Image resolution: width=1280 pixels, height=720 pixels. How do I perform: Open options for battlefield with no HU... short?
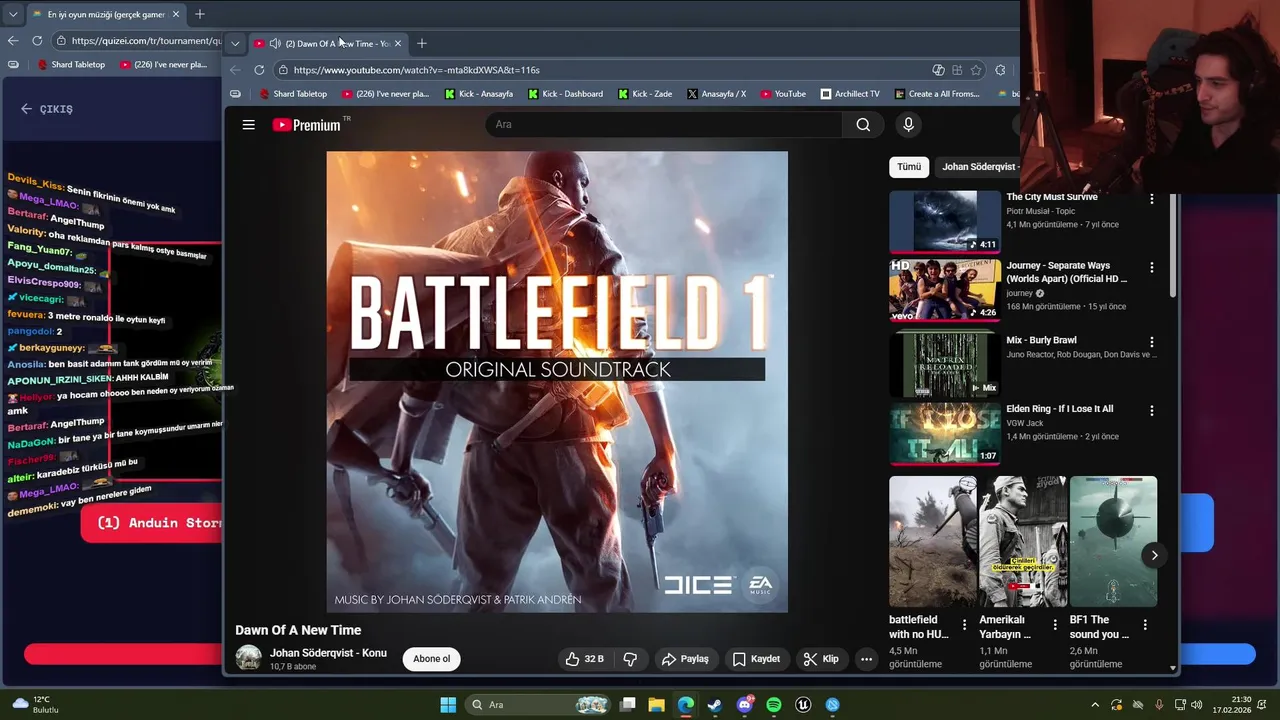tap(964, 624)
